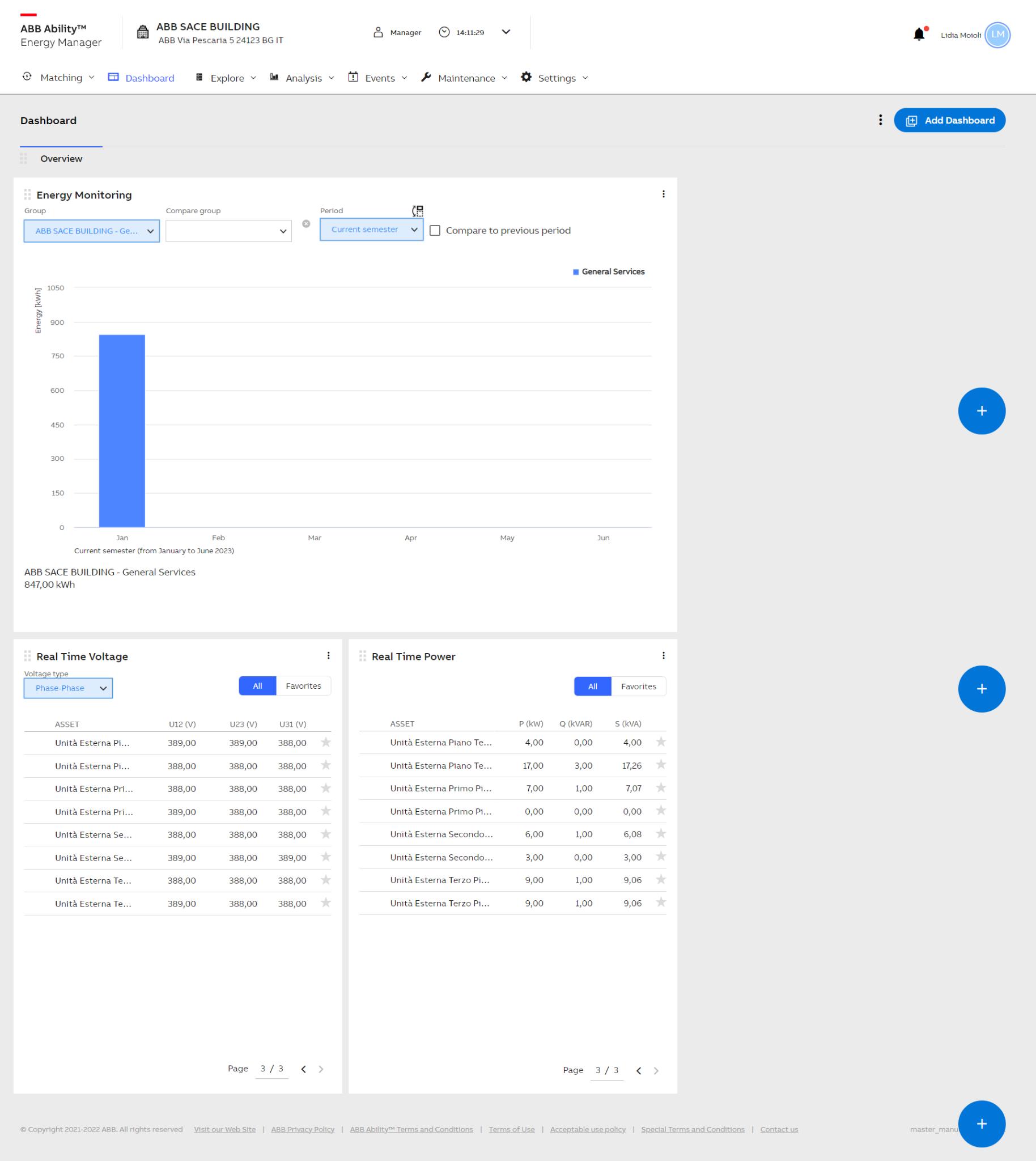1036x1161 pixels.
Task: Click the Add Dashboard button
Action: pos(949,120)
